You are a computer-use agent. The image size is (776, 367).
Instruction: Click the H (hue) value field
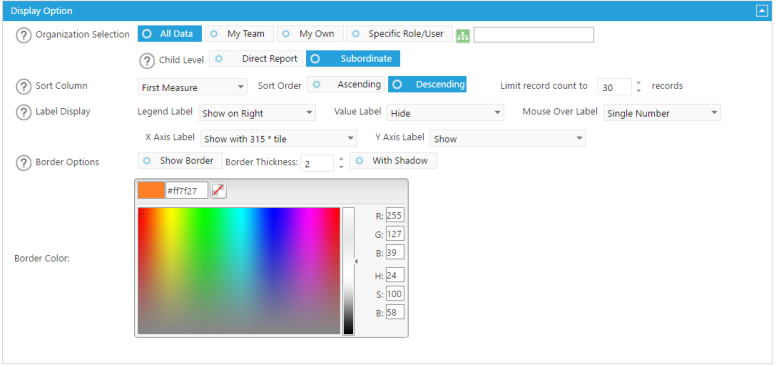tap(395, 275)
